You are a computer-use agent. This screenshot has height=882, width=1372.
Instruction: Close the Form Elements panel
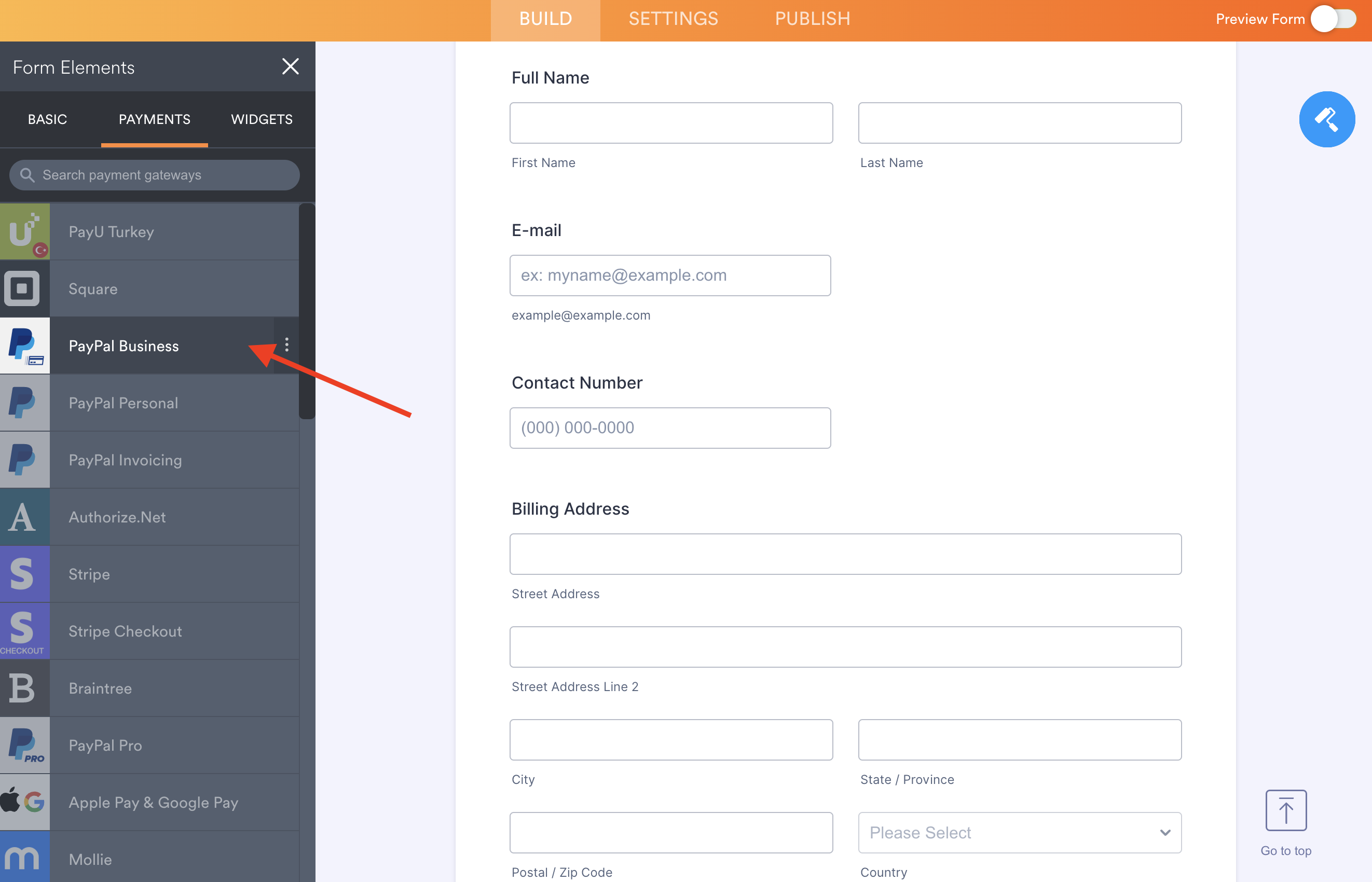pos(291,66)
